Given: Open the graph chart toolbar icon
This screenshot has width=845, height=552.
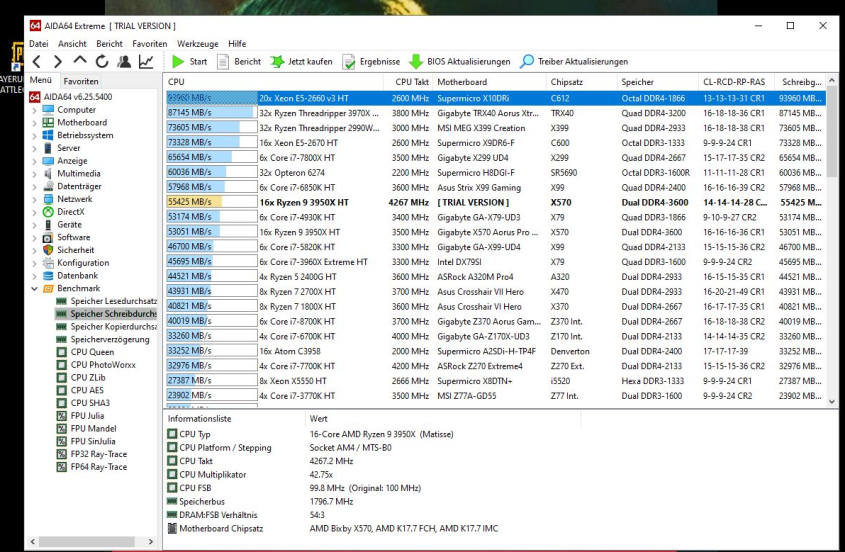Looking at the screenshot, I should tap(146, 61).
